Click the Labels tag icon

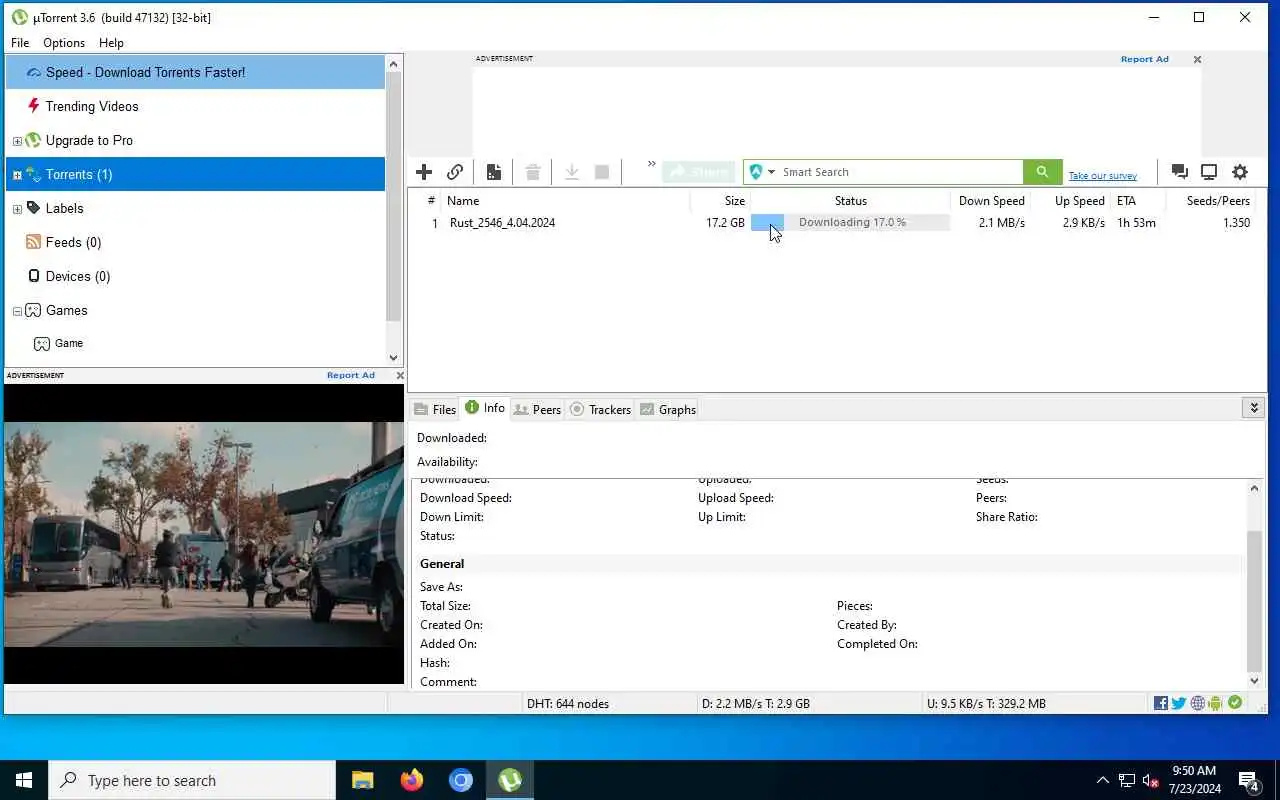(33, 208)
